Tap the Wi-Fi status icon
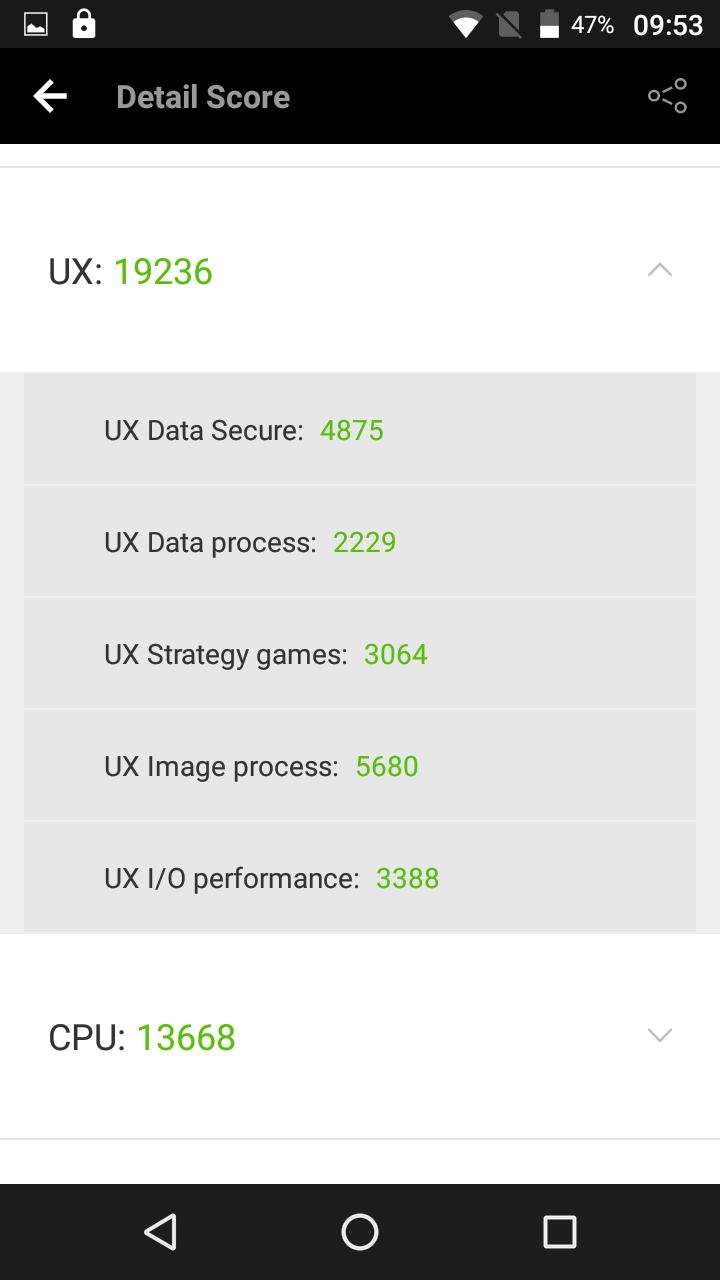This screenshot has height=1280, width=720. (x=466, y=25)
